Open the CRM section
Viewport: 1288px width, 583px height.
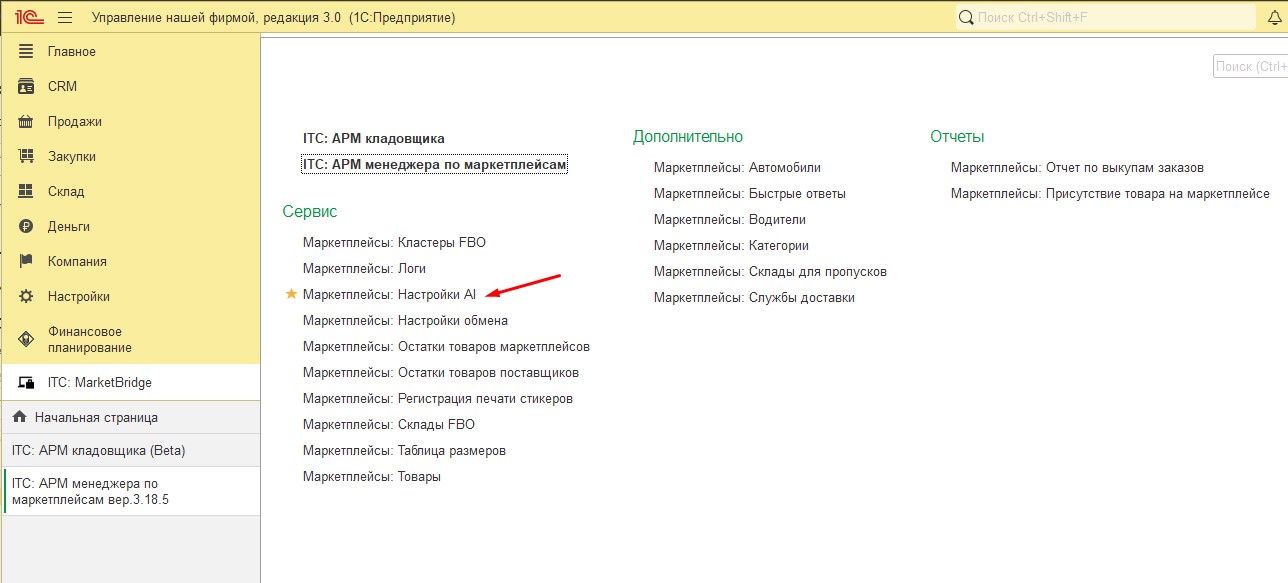130,86
